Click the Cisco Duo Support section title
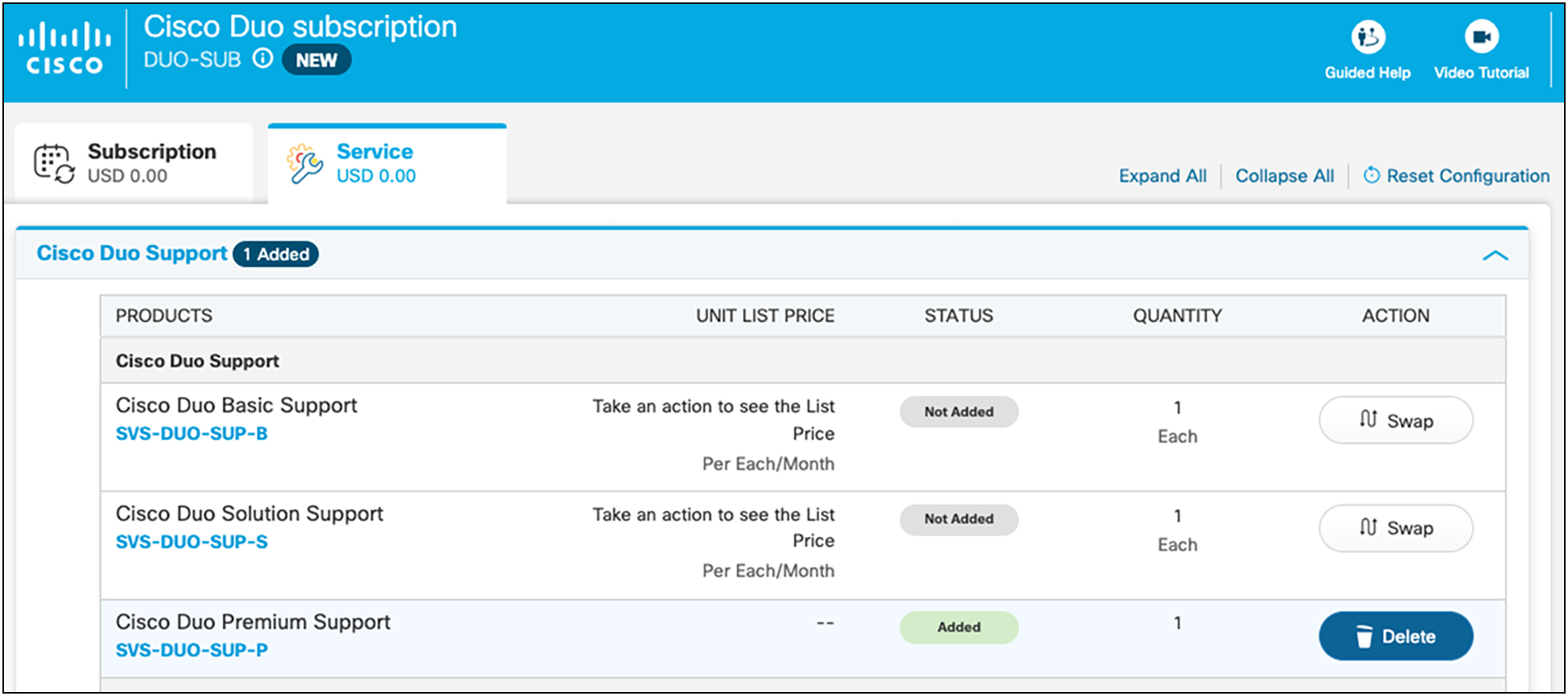 tap(132, 253)
